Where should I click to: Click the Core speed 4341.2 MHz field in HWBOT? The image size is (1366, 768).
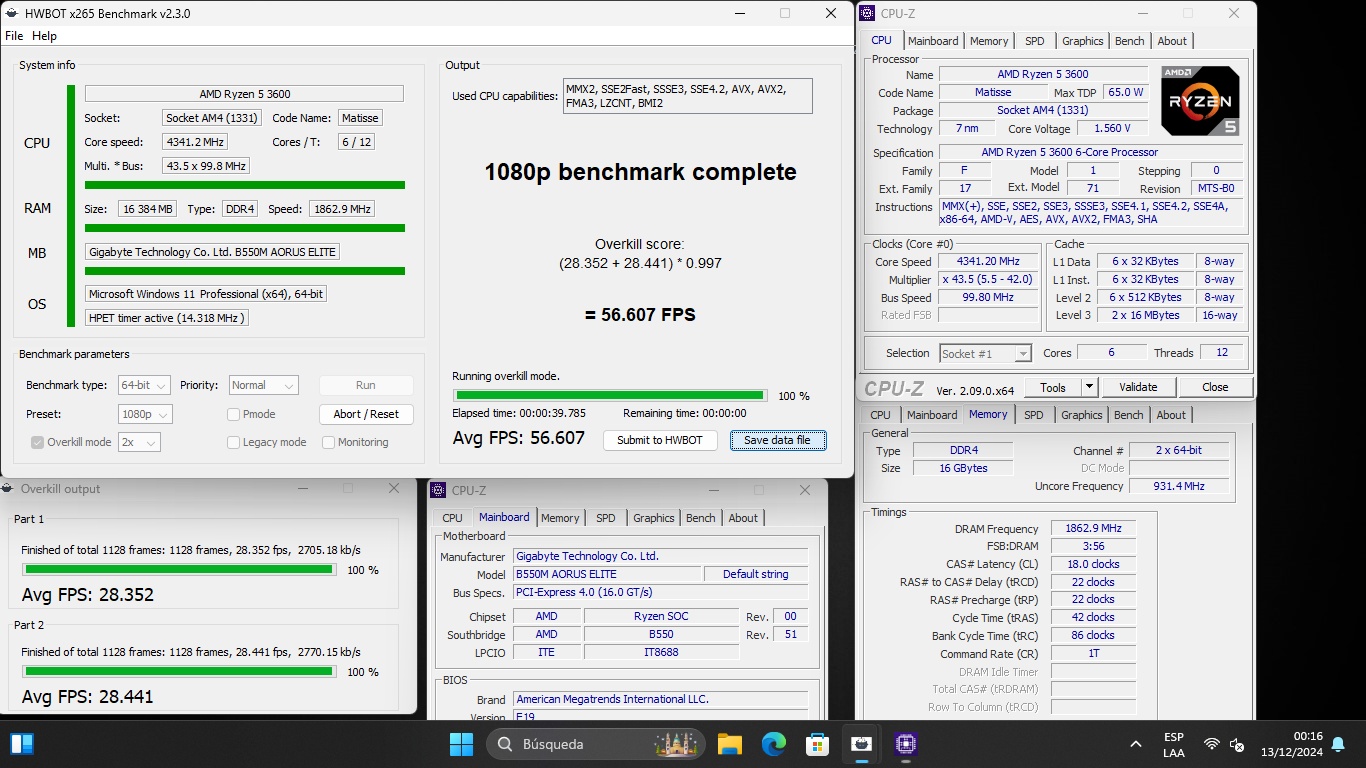pos(195,142)
